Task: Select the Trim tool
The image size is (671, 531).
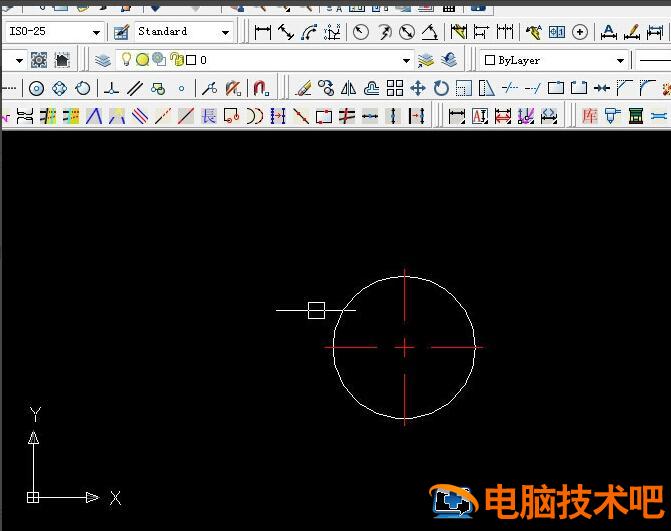Action: point(510,89)
